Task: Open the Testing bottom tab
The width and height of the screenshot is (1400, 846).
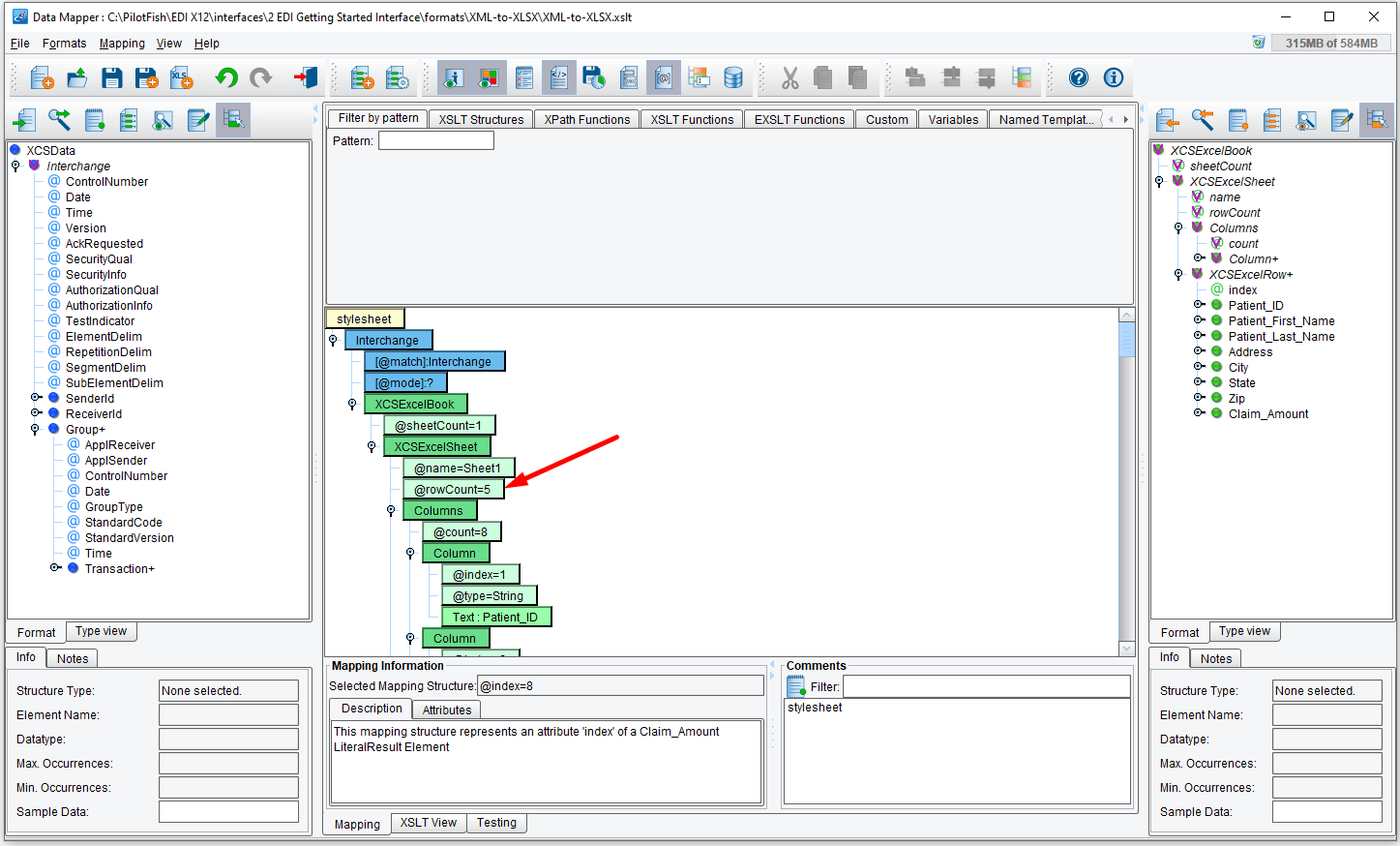Action: pos(496,823)
